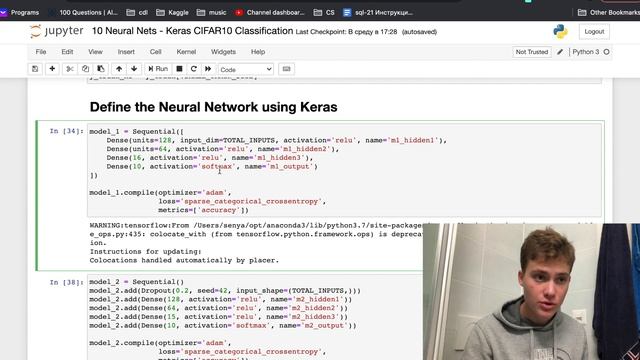Select the In [34] cell prompt

tap(67, 131)
